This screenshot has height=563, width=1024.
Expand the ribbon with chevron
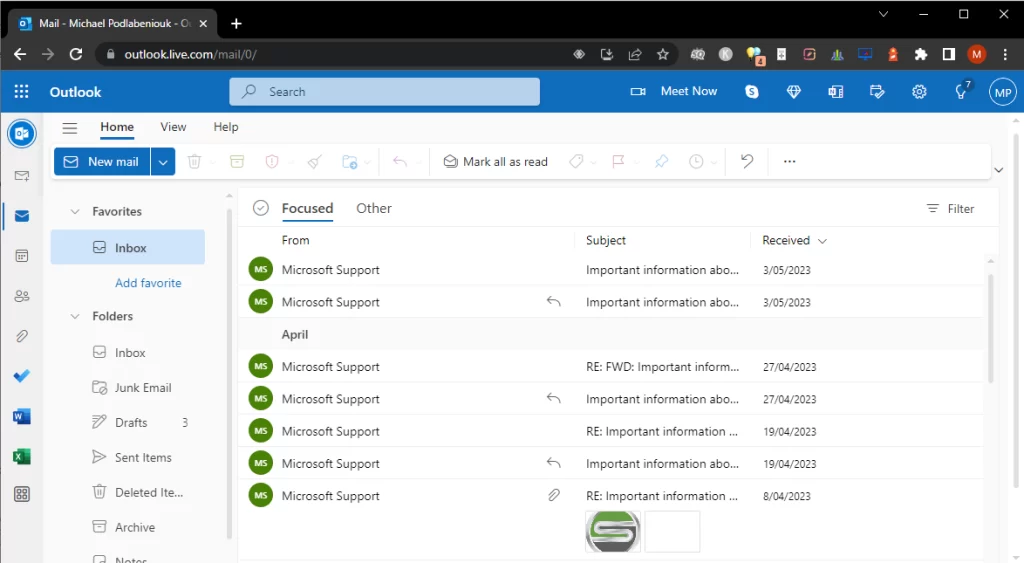(999, 170)
